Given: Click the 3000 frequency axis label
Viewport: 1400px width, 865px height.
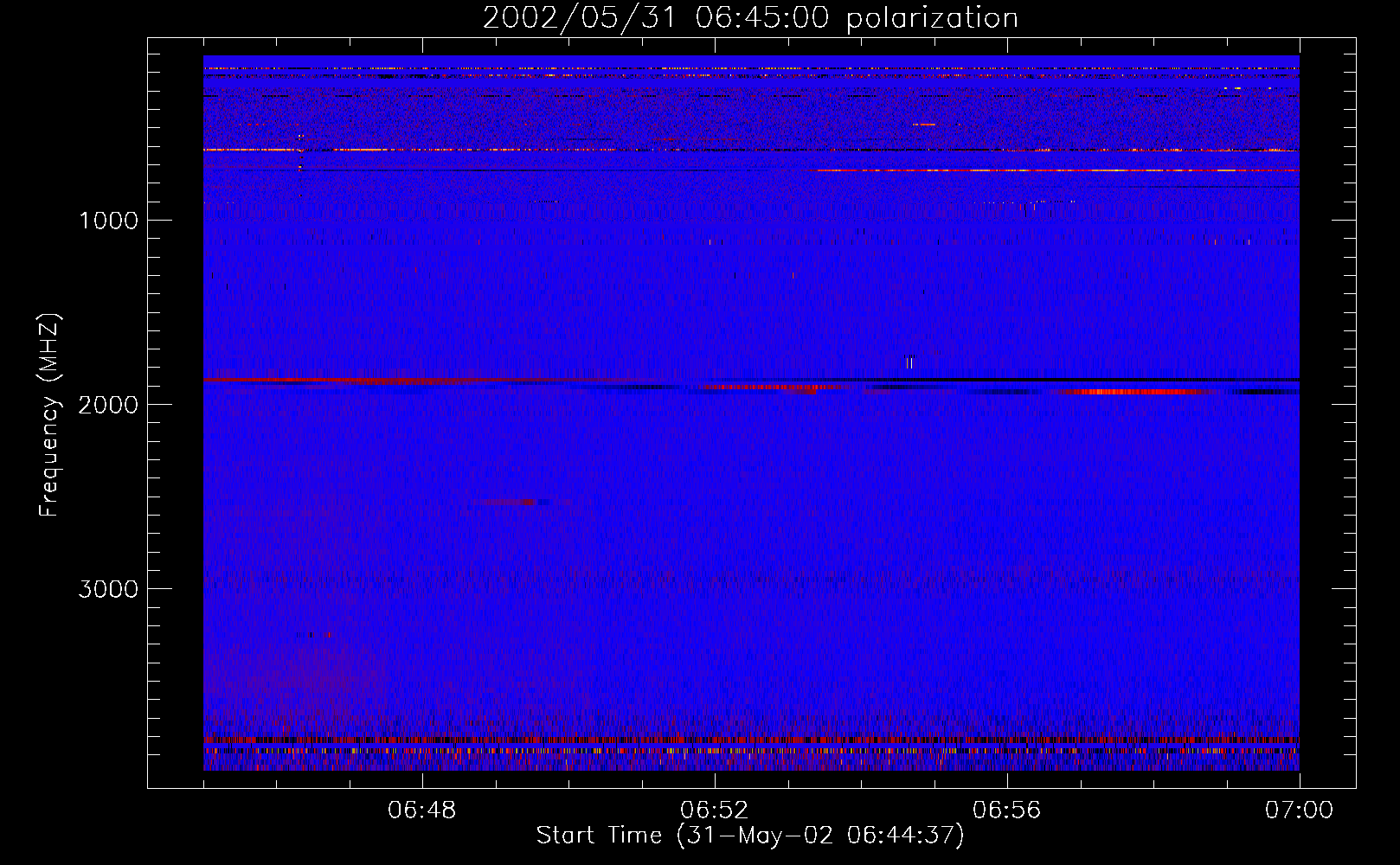Looking at the screenshot, I should pyautogui.click(x=108, y=589).
